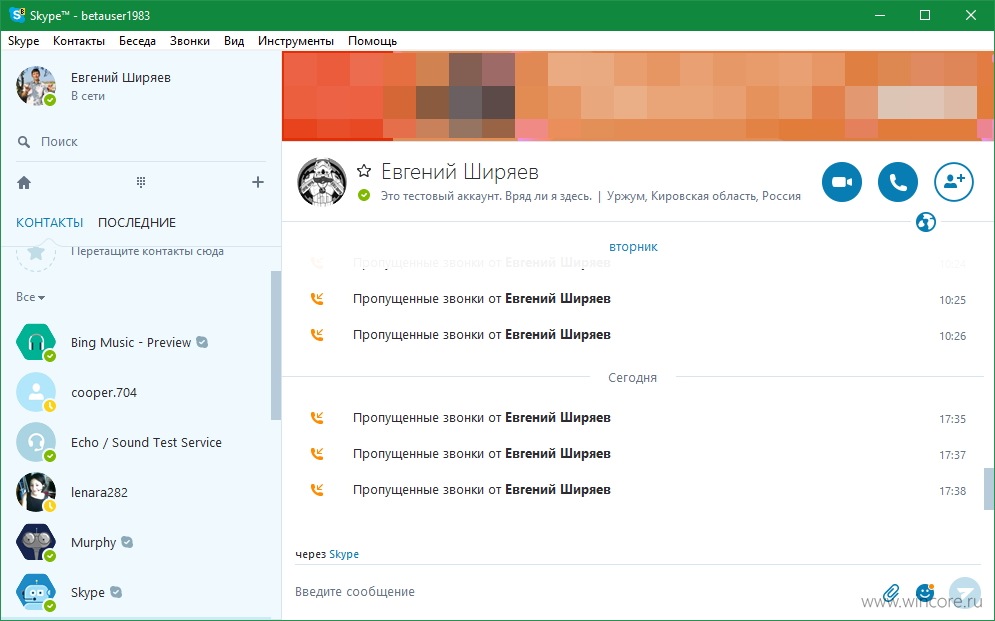The width and height of the screenshot is (995, 621).
Task: Open the conversation contact's avatar
Action: (x=322, y=182)
